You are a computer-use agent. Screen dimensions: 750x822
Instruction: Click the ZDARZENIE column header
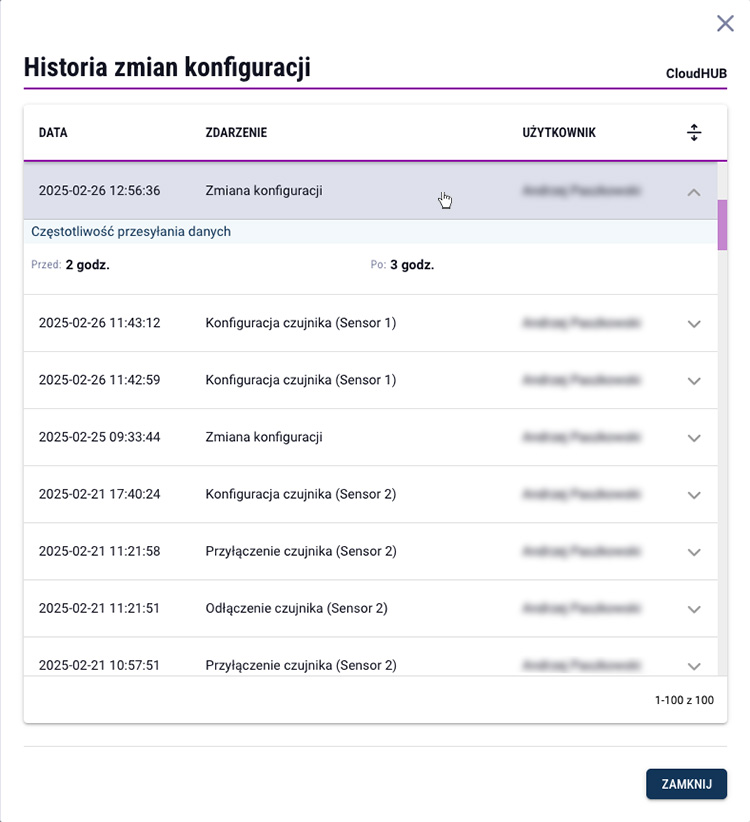click(236, 133)
